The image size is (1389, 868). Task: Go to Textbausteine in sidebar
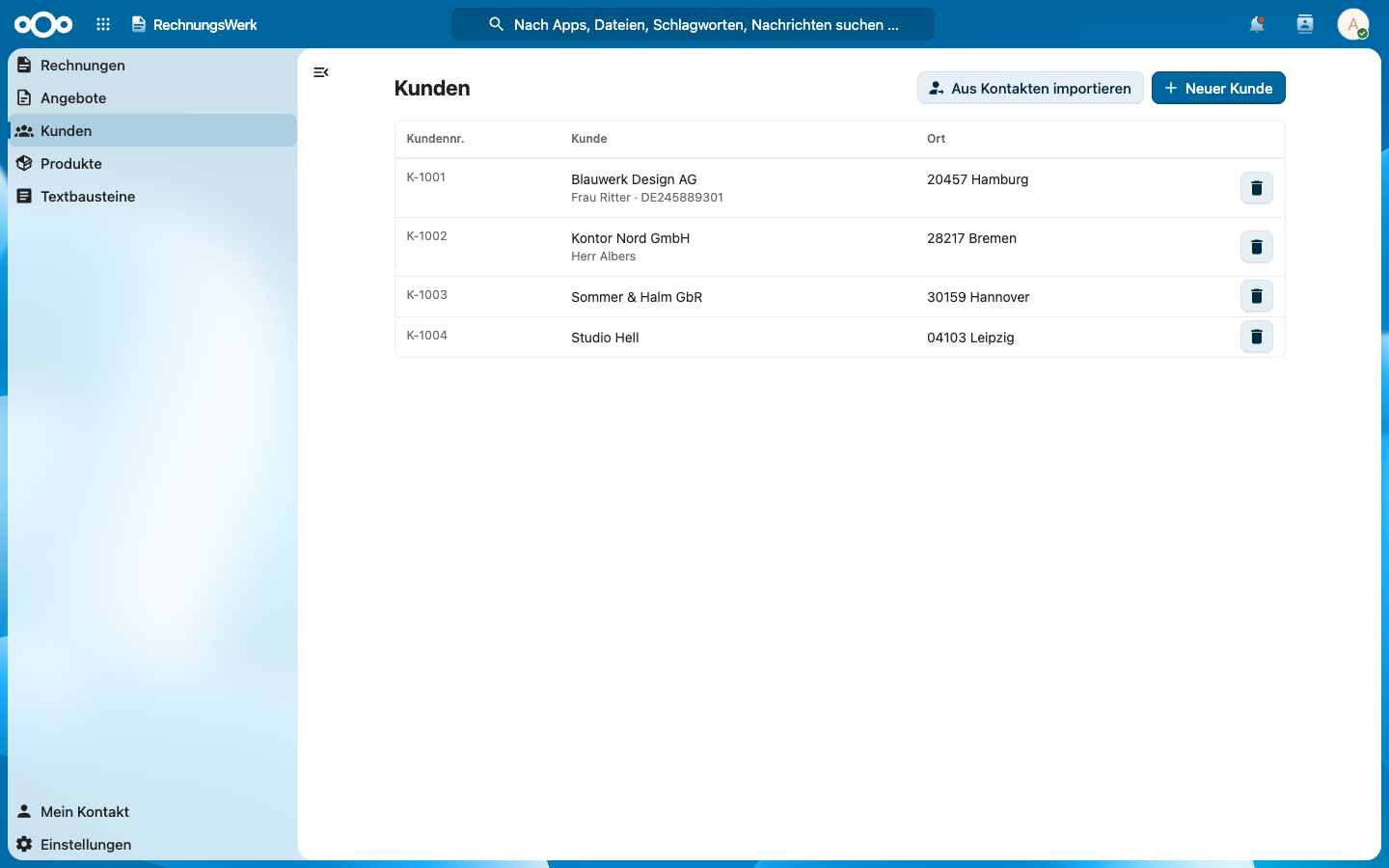point(152,196)
